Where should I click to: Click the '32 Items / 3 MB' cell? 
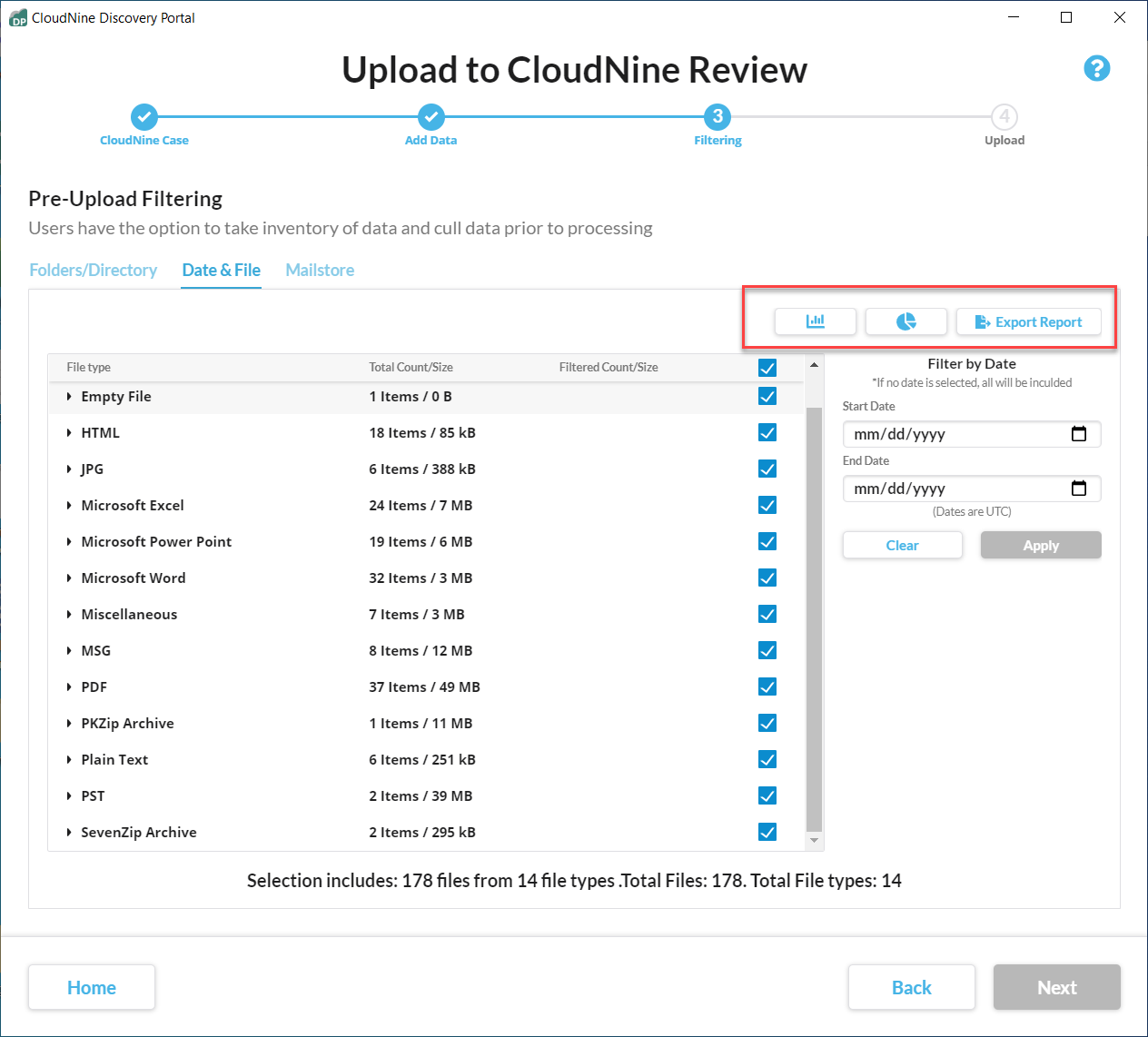click(421, 578)
